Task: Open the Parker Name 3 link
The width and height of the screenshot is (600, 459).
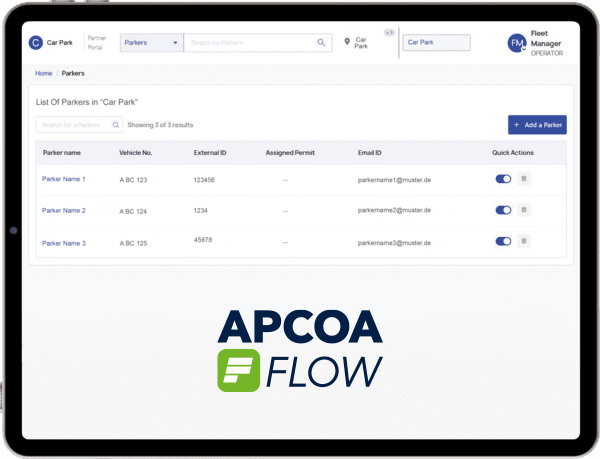Action: click(x=64, y=243)
